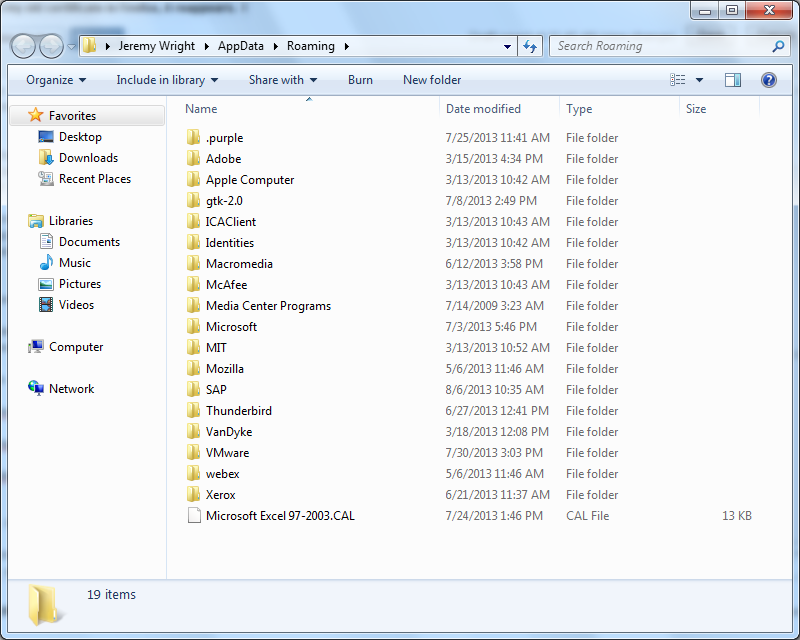This screenshot has height=640, width=800.
Task: Click the Microsoft folder icon
Action: (193, 326)
